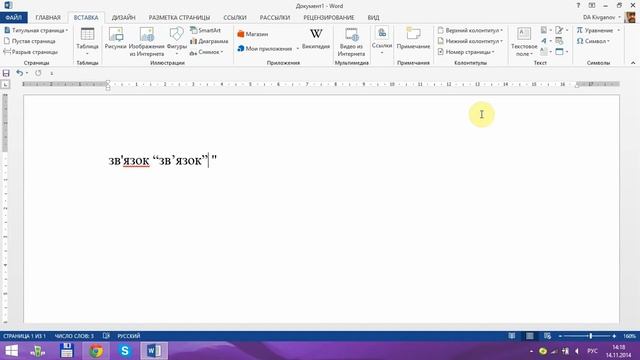
Task: Insert a Разрыв страницы page break
Action: coord(31,52)
